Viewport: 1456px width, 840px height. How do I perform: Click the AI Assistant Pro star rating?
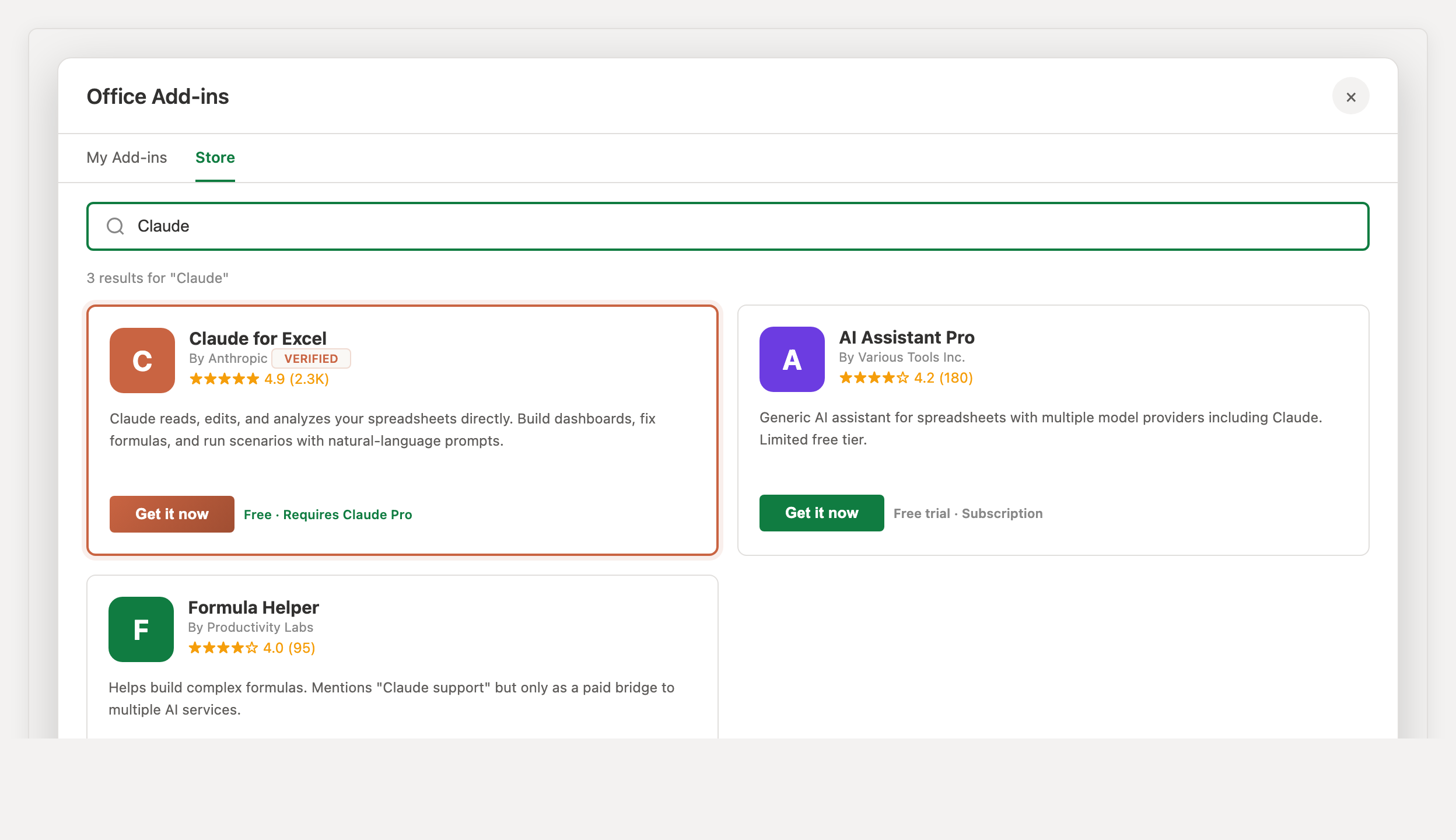906,378
